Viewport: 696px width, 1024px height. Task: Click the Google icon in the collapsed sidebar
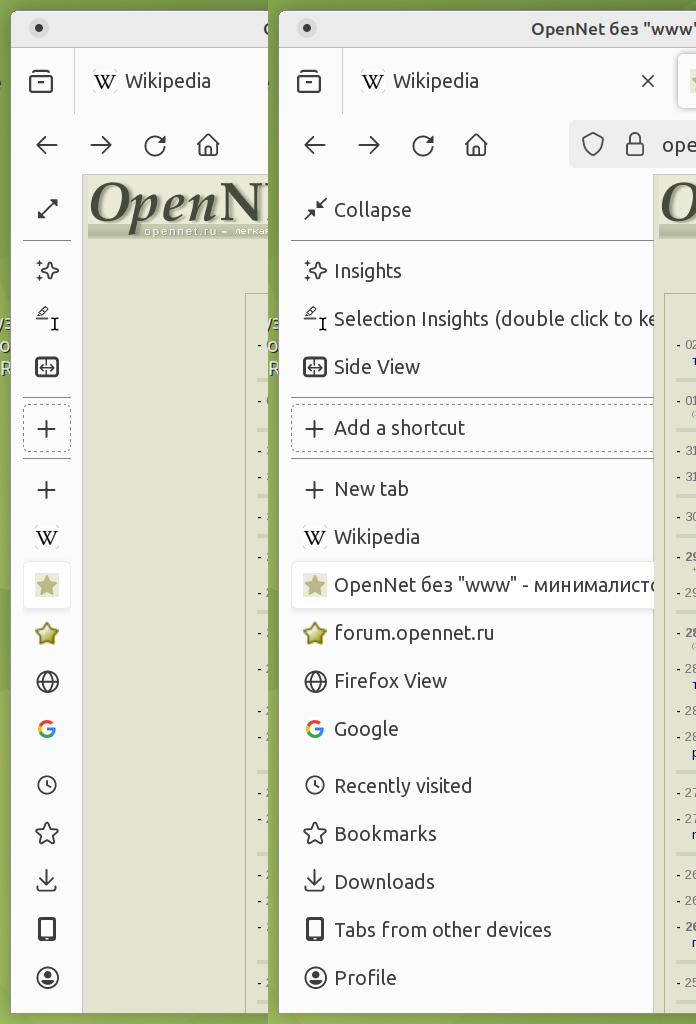[x=47, y=729]
